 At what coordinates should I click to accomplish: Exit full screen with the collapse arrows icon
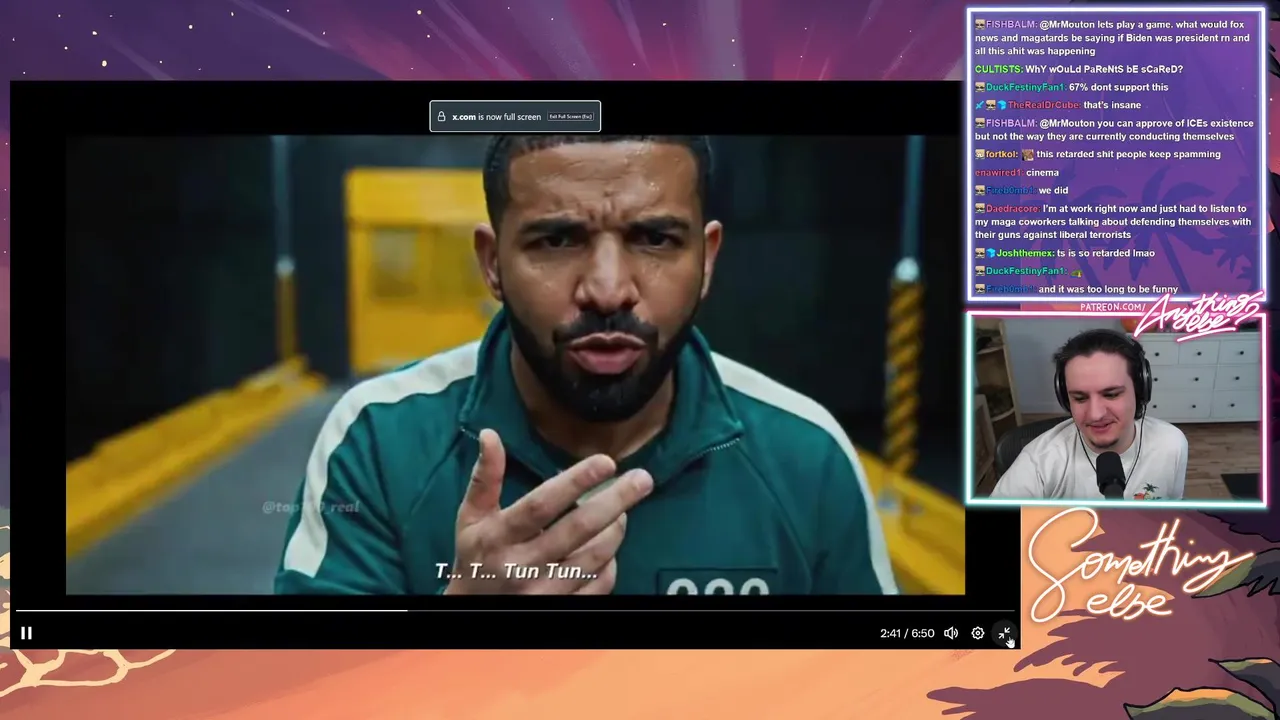1004,633
